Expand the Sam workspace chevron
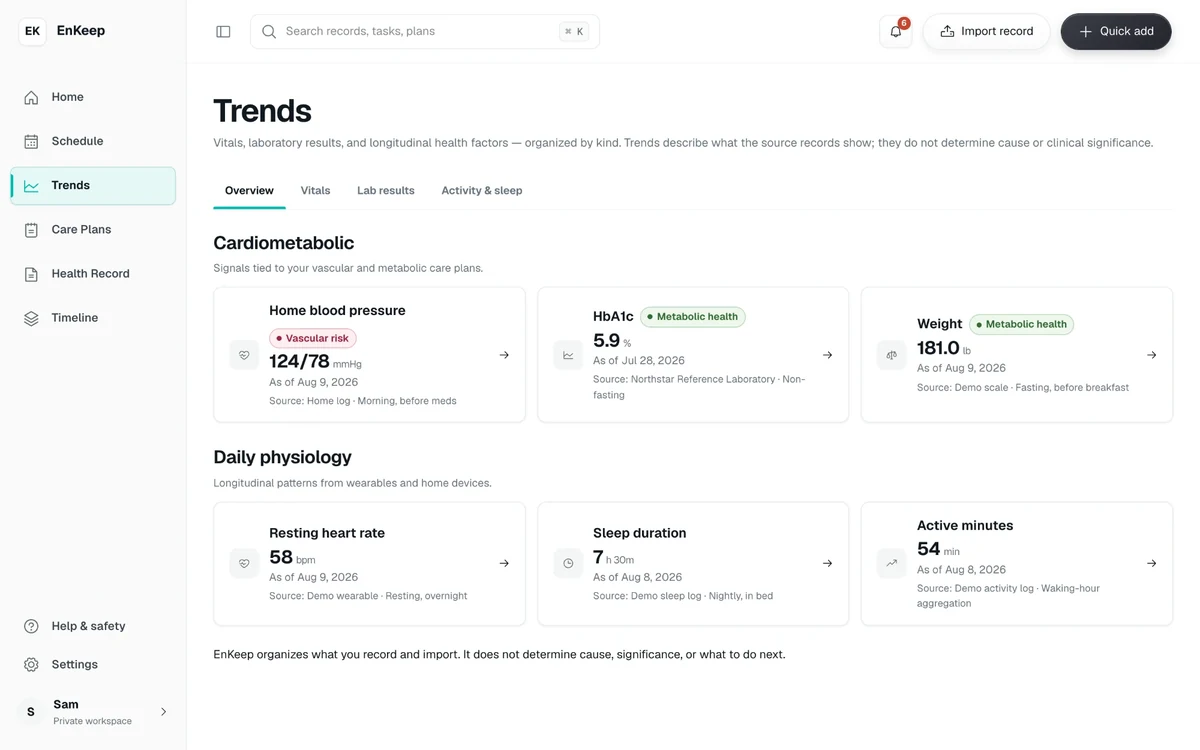1200x750 pixels. 164,712
